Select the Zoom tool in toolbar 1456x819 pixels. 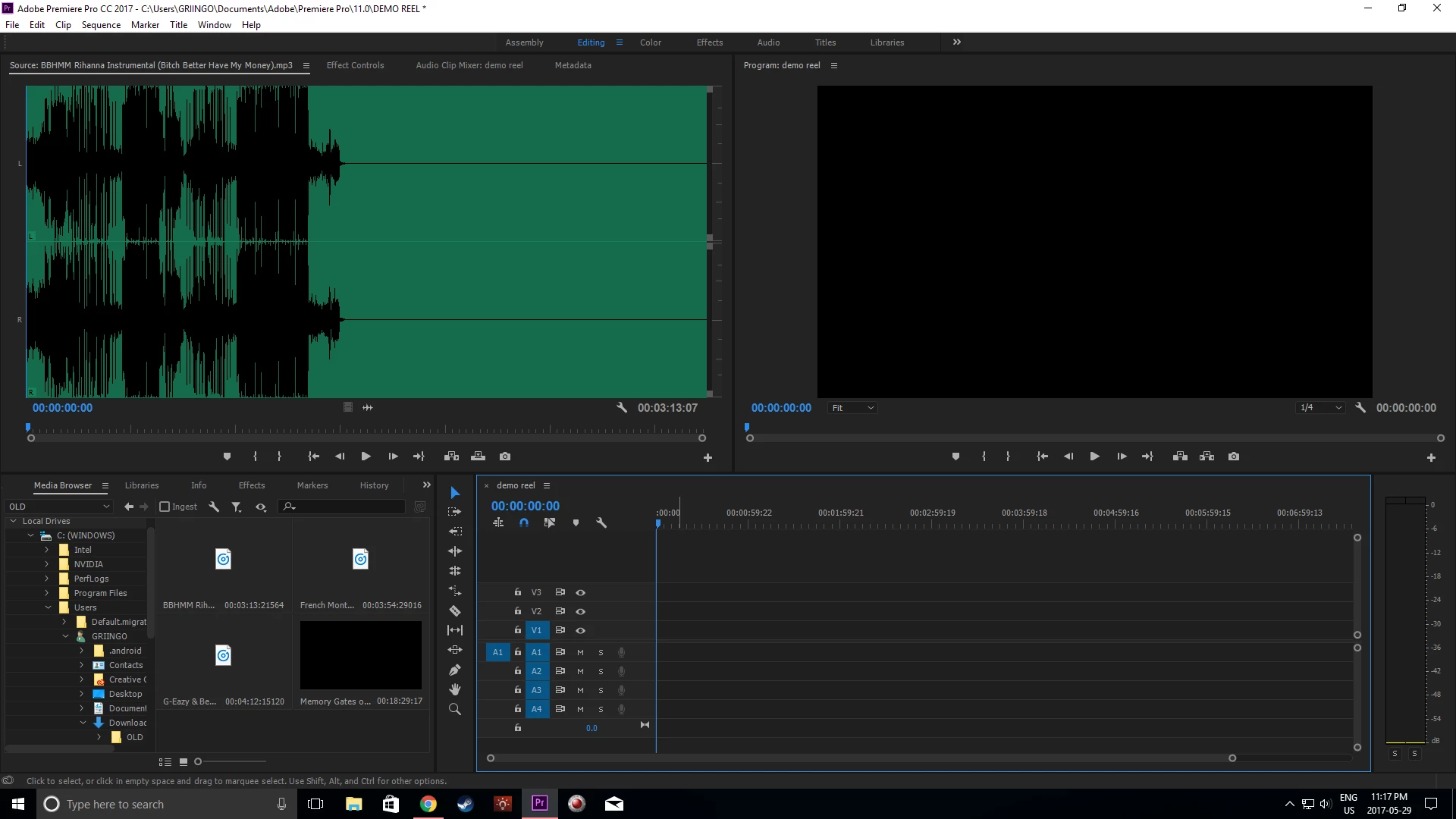(x=455, y=709)
